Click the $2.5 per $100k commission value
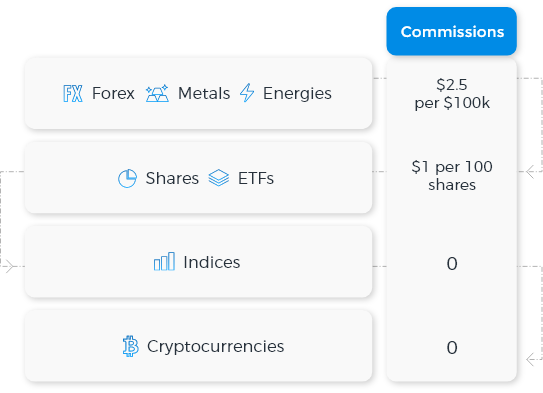 (x=452, y=94)
